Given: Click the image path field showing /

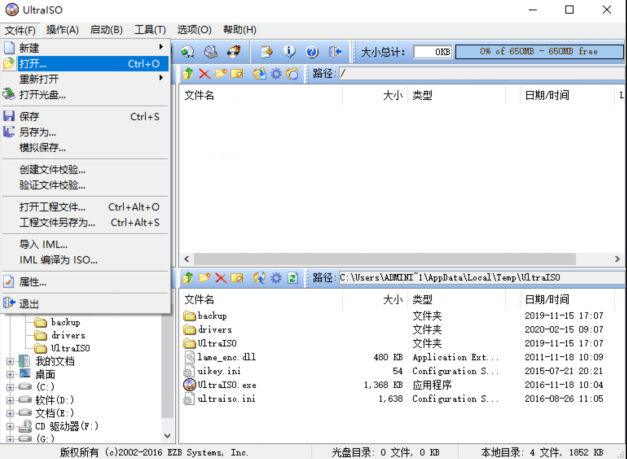Looking at the screenshot, I should coord(482,74).
